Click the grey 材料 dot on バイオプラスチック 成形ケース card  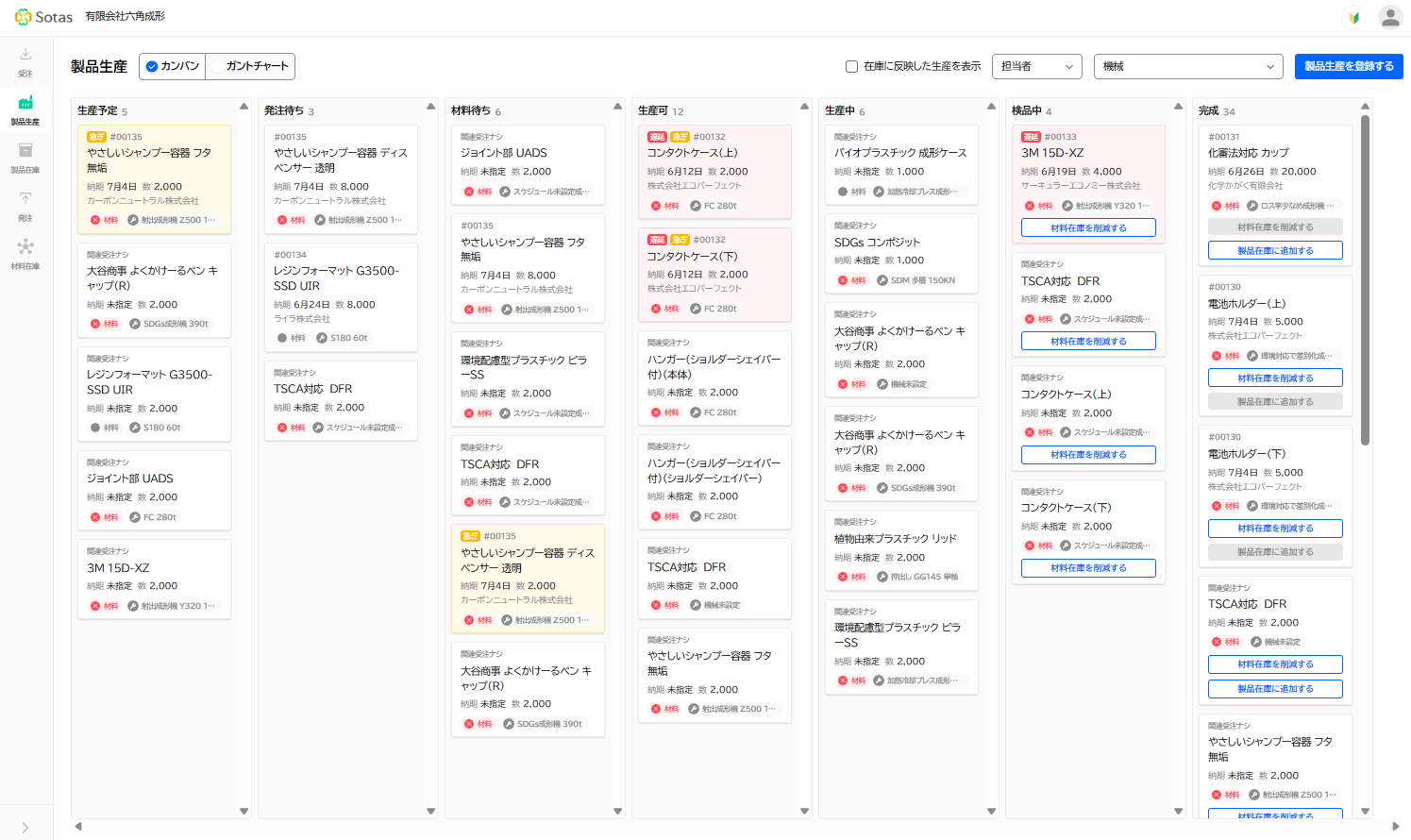coord(843,192)
